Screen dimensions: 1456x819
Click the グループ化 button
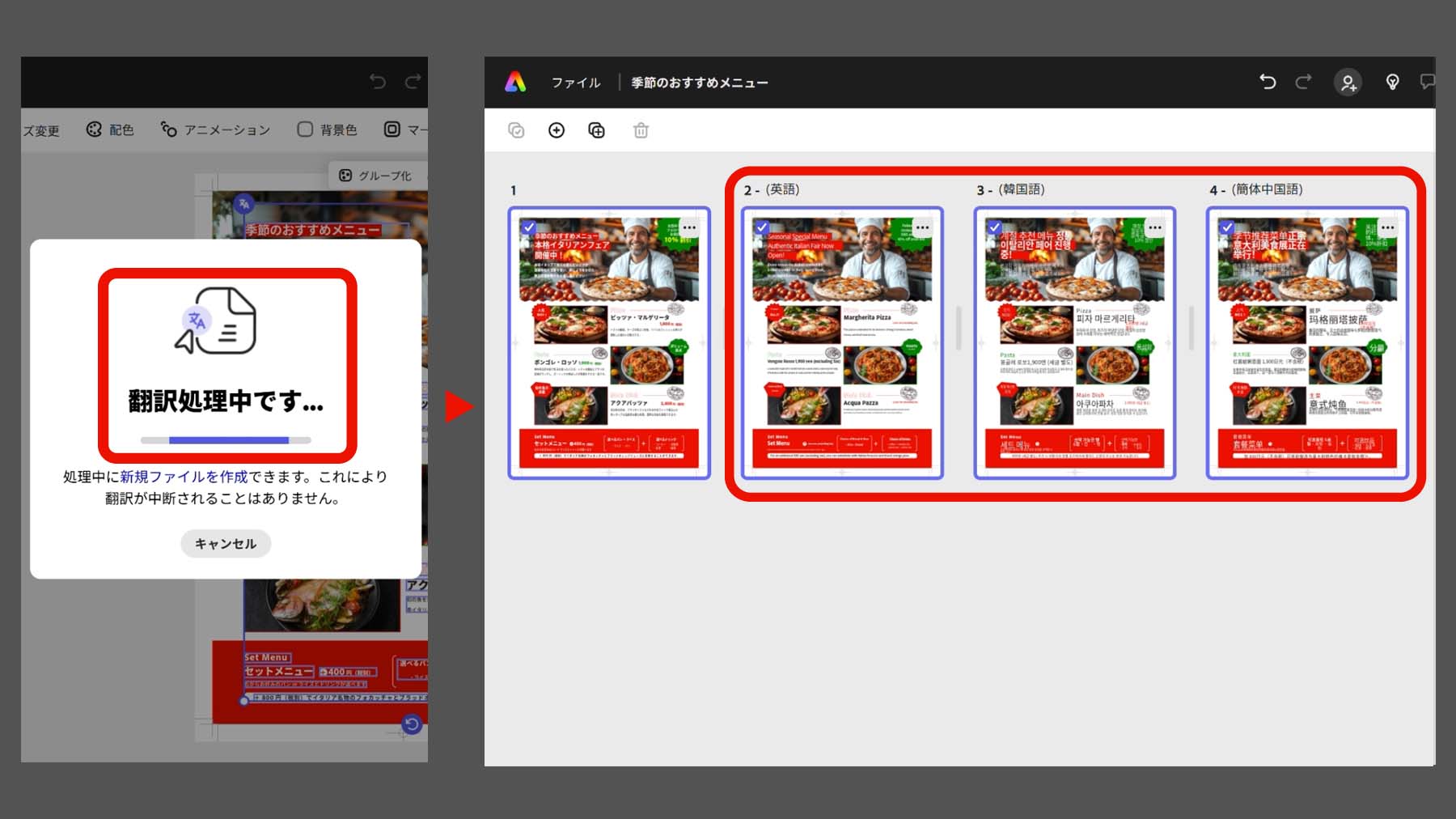(375, 176)
